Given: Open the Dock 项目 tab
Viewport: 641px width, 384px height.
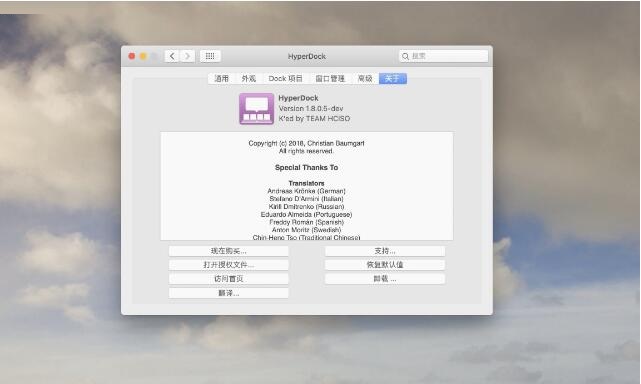Looking at the screenshot, I should point(285,79).
